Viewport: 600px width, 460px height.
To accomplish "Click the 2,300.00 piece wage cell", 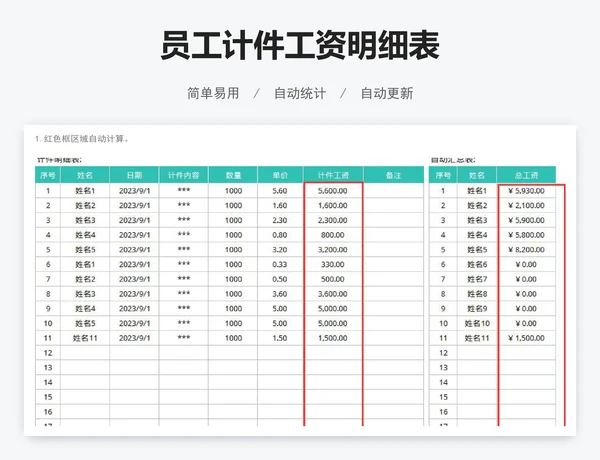I will click(333, 220).
